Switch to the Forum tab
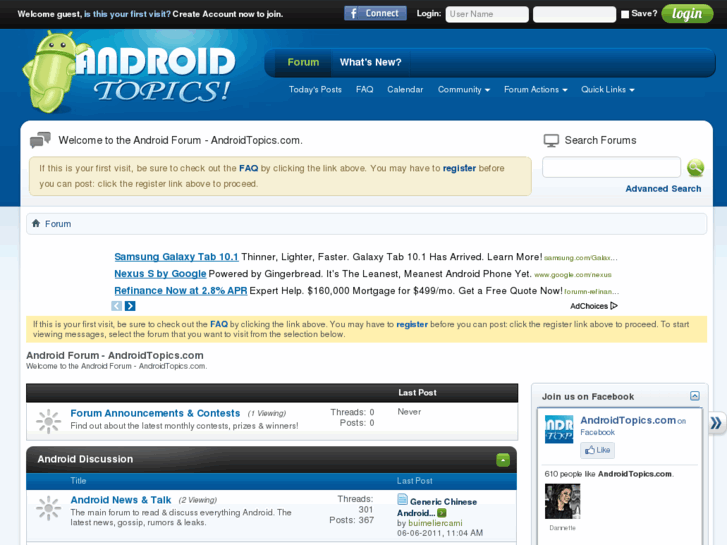 (303, 62)
